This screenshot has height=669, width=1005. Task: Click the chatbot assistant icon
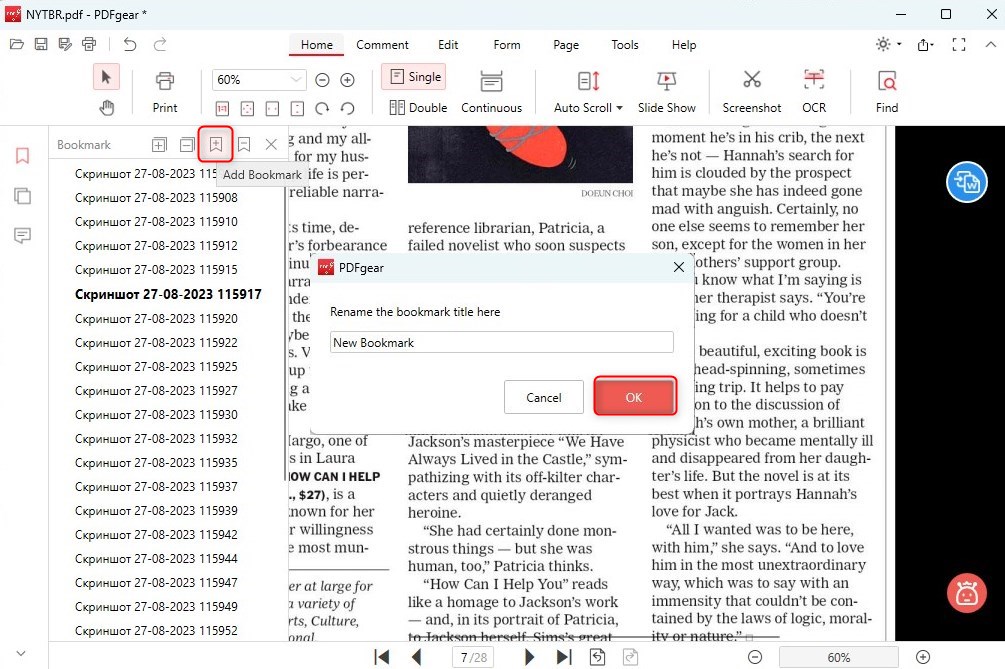point(966,595)
